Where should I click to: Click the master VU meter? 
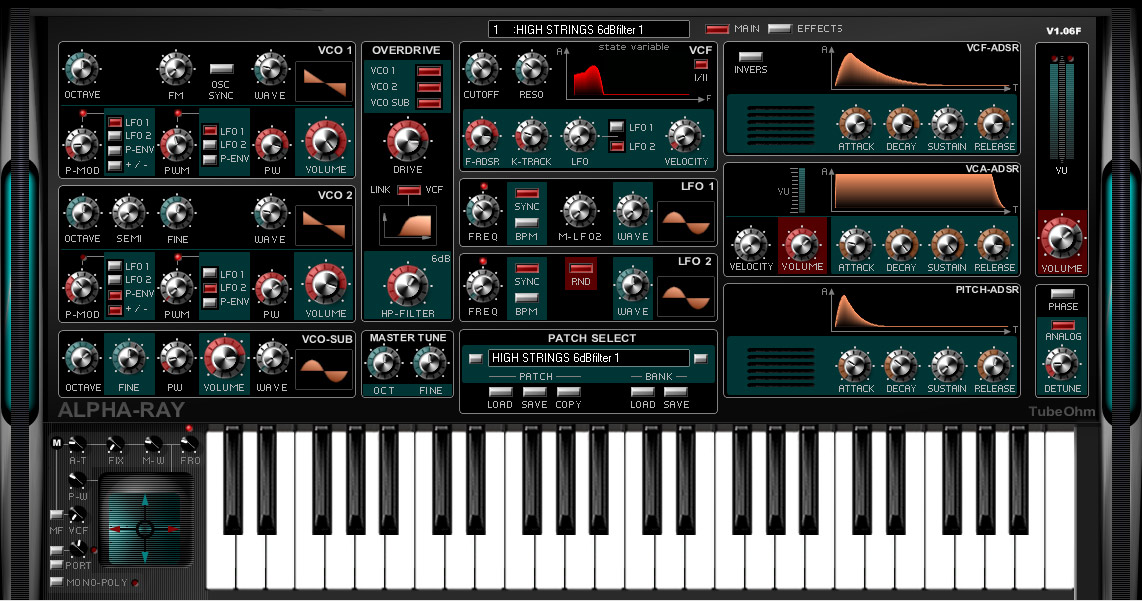(1061, 109)
